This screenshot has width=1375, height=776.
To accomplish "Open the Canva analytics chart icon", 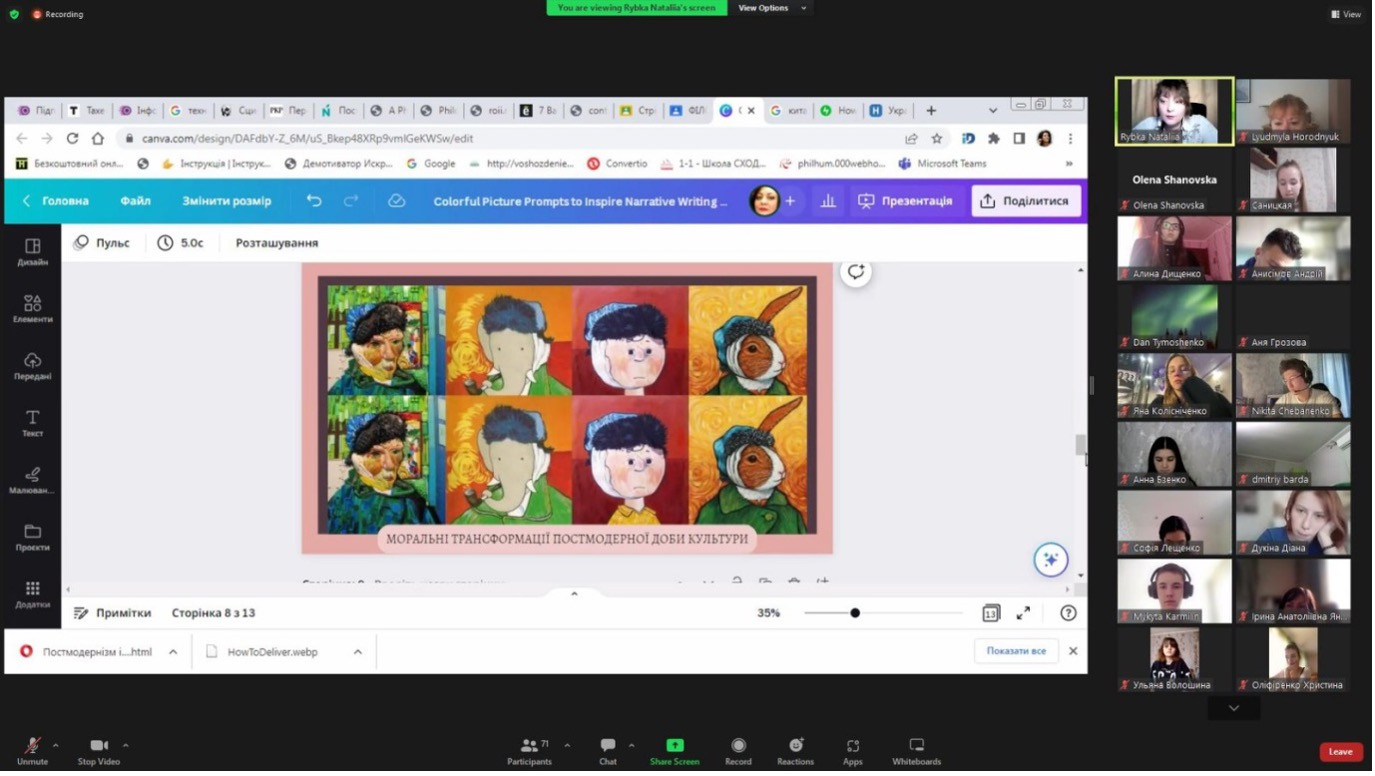I will (x=828, y=201).
